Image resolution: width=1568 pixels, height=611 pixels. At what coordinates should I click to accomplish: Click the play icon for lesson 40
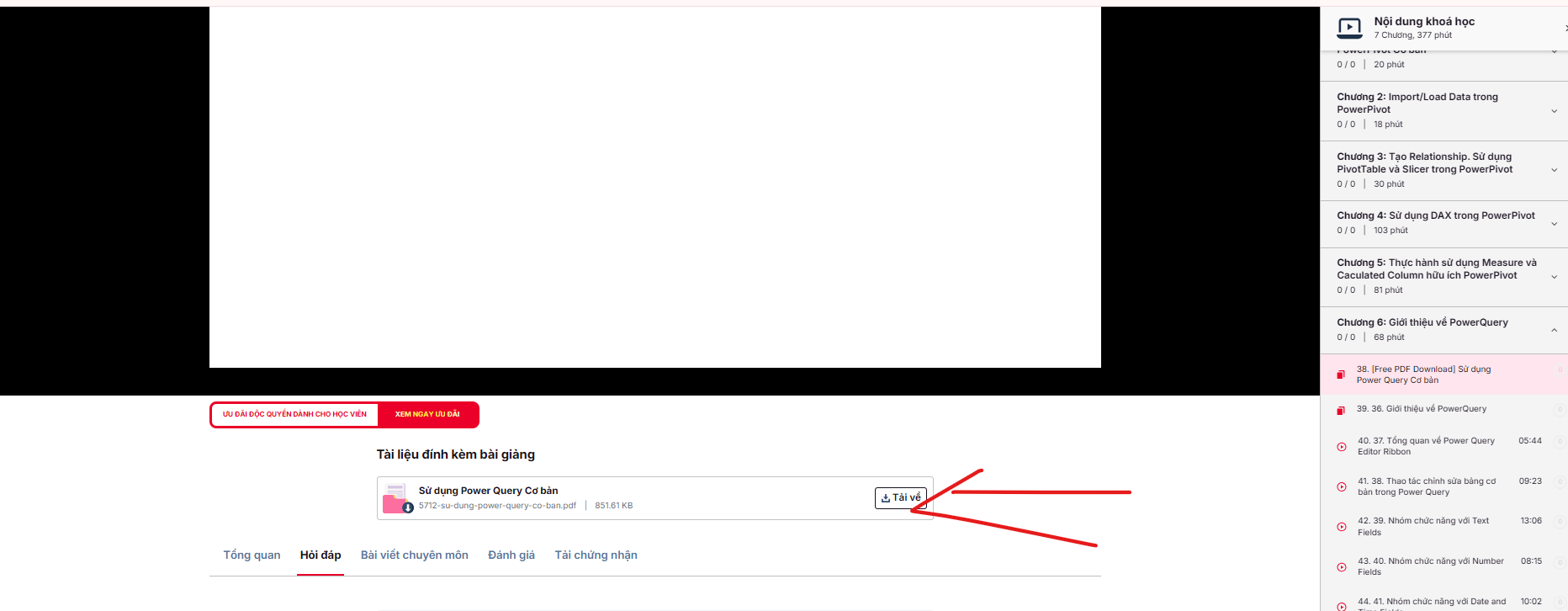(1342, 447)
